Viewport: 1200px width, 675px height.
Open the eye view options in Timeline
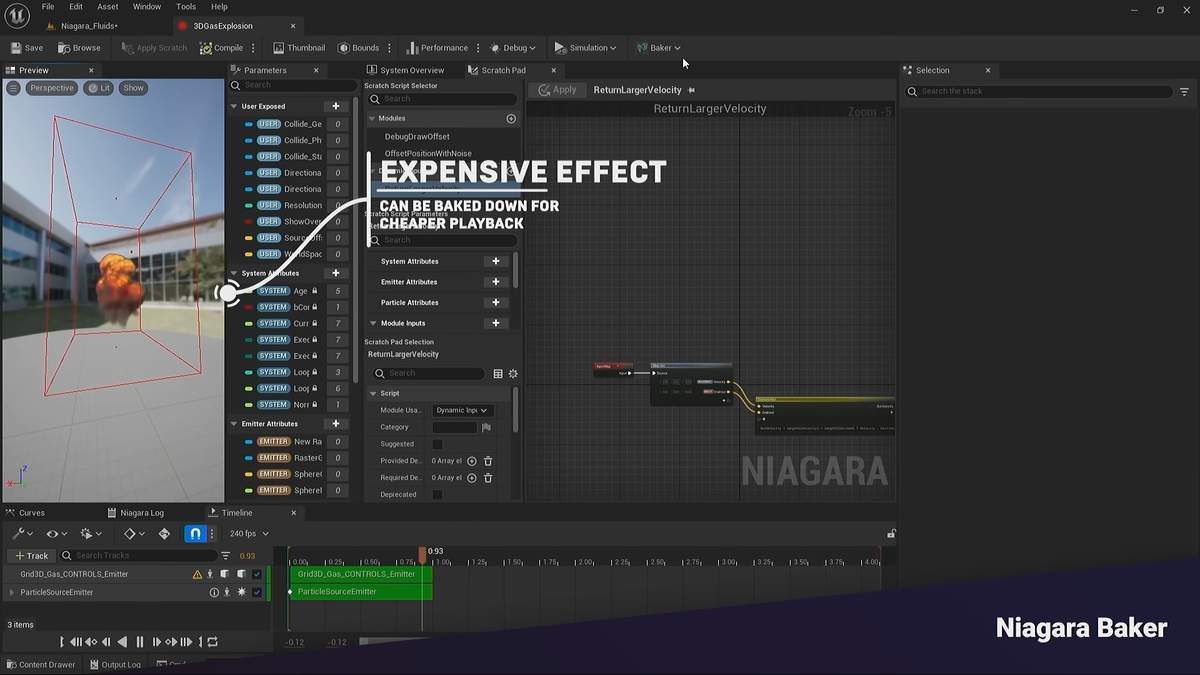(56, 534)
